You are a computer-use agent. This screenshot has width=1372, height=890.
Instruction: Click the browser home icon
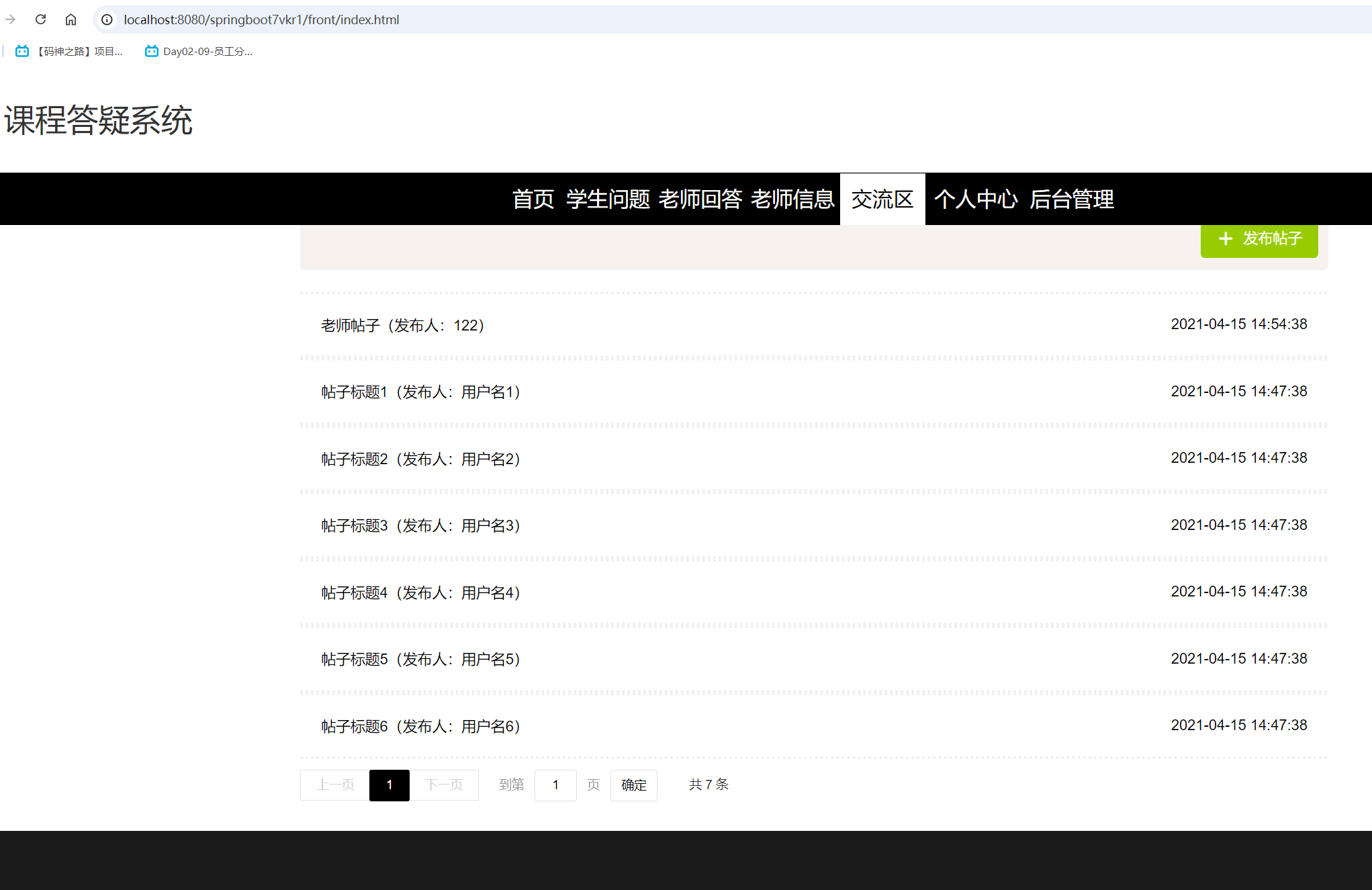[71, 19]
